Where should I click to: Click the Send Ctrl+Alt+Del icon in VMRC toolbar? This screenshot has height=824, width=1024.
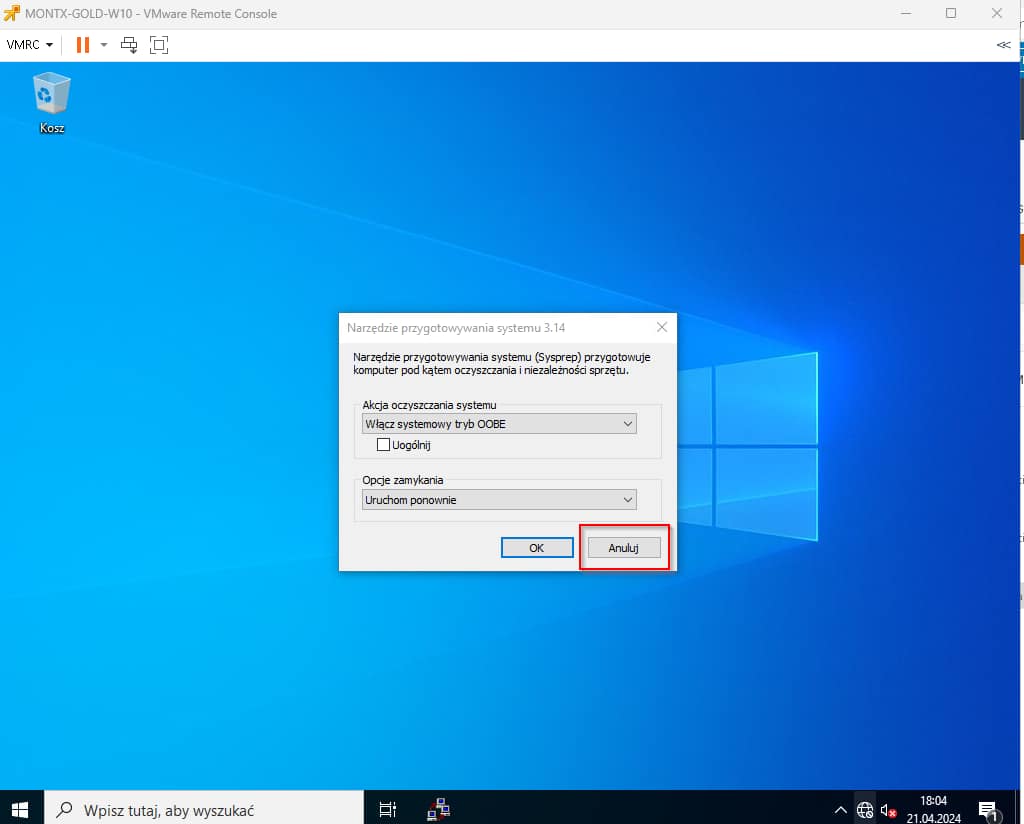129,44
